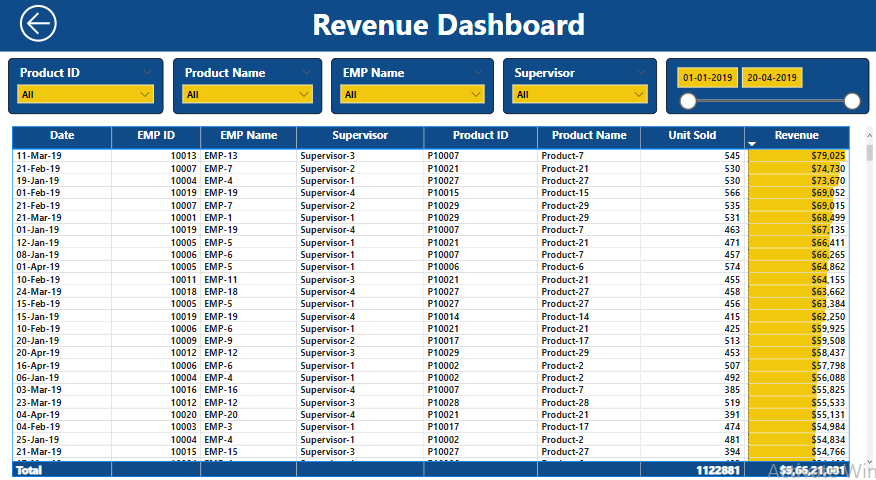876x480 pixels.
Task: Sort by the EMP Name column header
Action: pos(249,135)
